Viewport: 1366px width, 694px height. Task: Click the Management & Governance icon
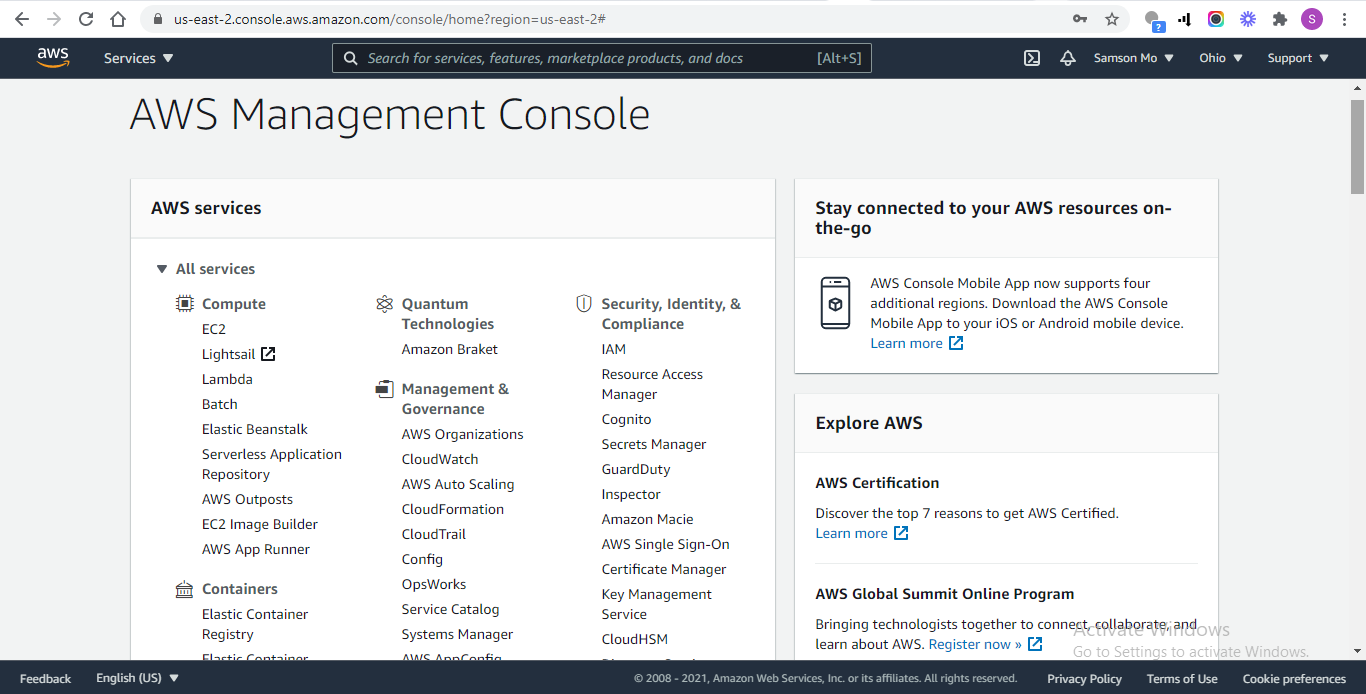[x=384, y=388]
